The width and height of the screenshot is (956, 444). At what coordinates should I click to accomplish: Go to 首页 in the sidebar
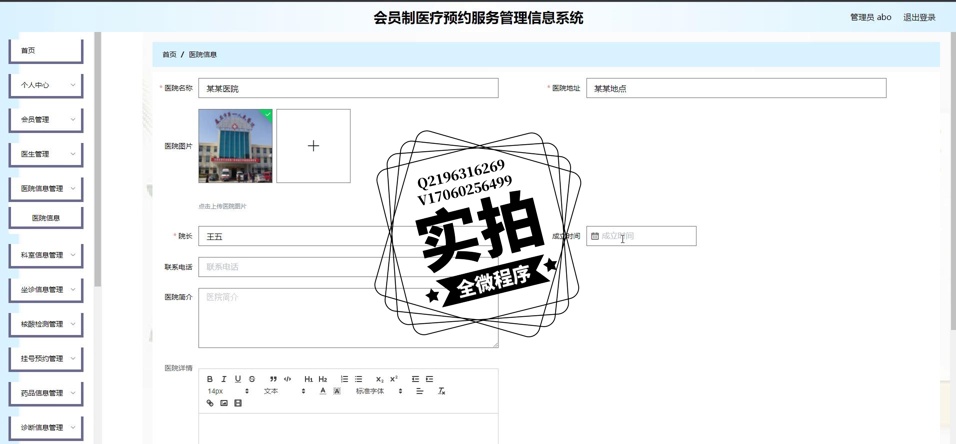tap(46, 51)
